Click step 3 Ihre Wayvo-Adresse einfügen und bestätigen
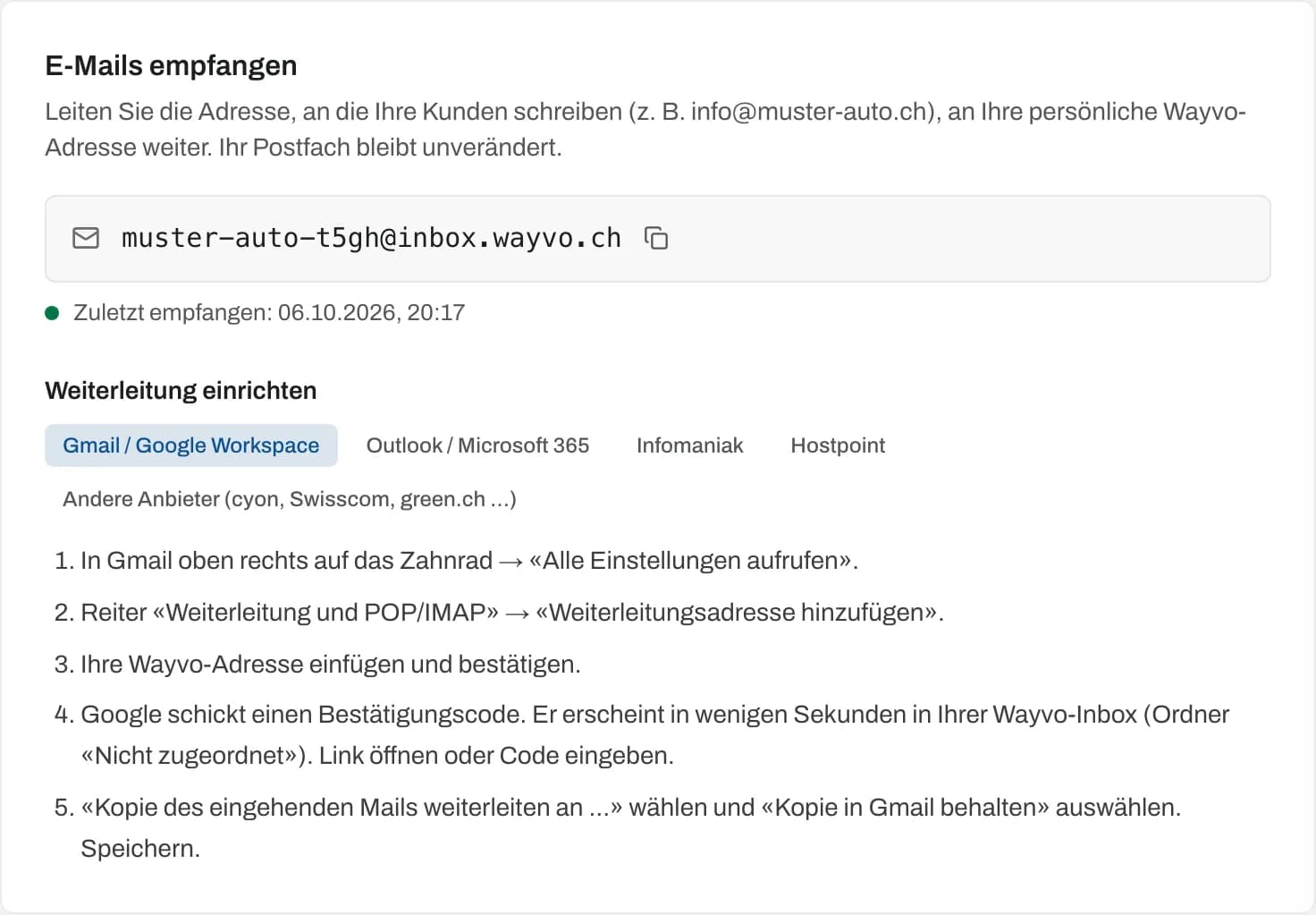1316x915 pixels. [317, 665]
